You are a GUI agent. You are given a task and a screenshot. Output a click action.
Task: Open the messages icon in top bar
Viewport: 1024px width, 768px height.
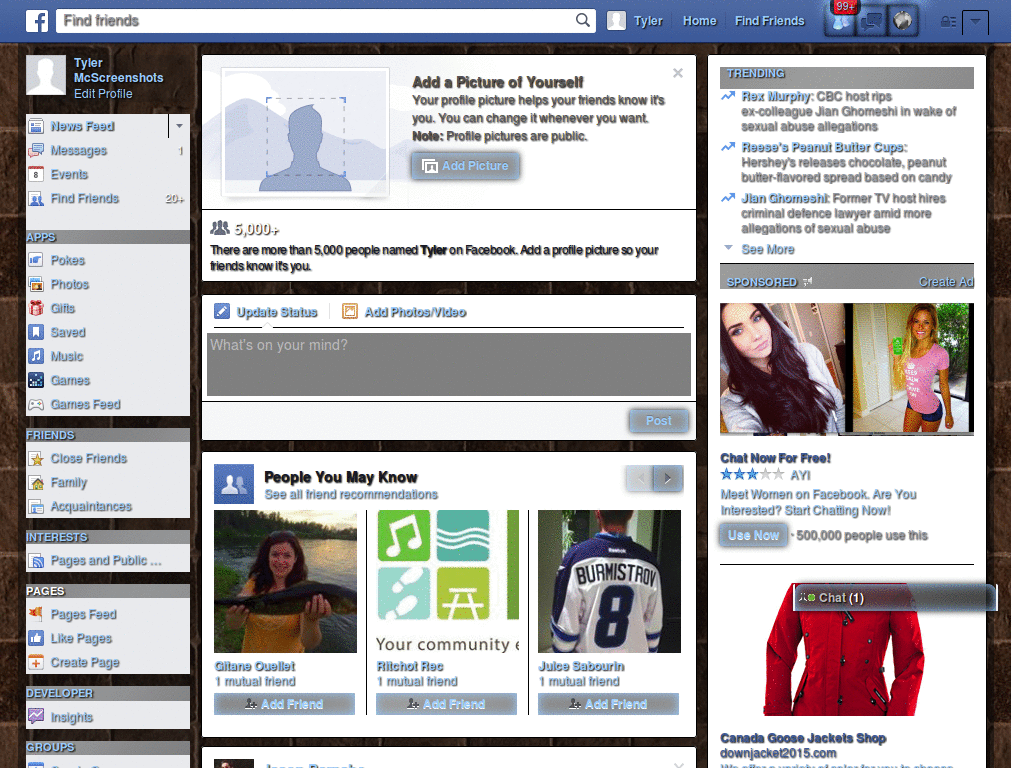click(x=871, y=21)
